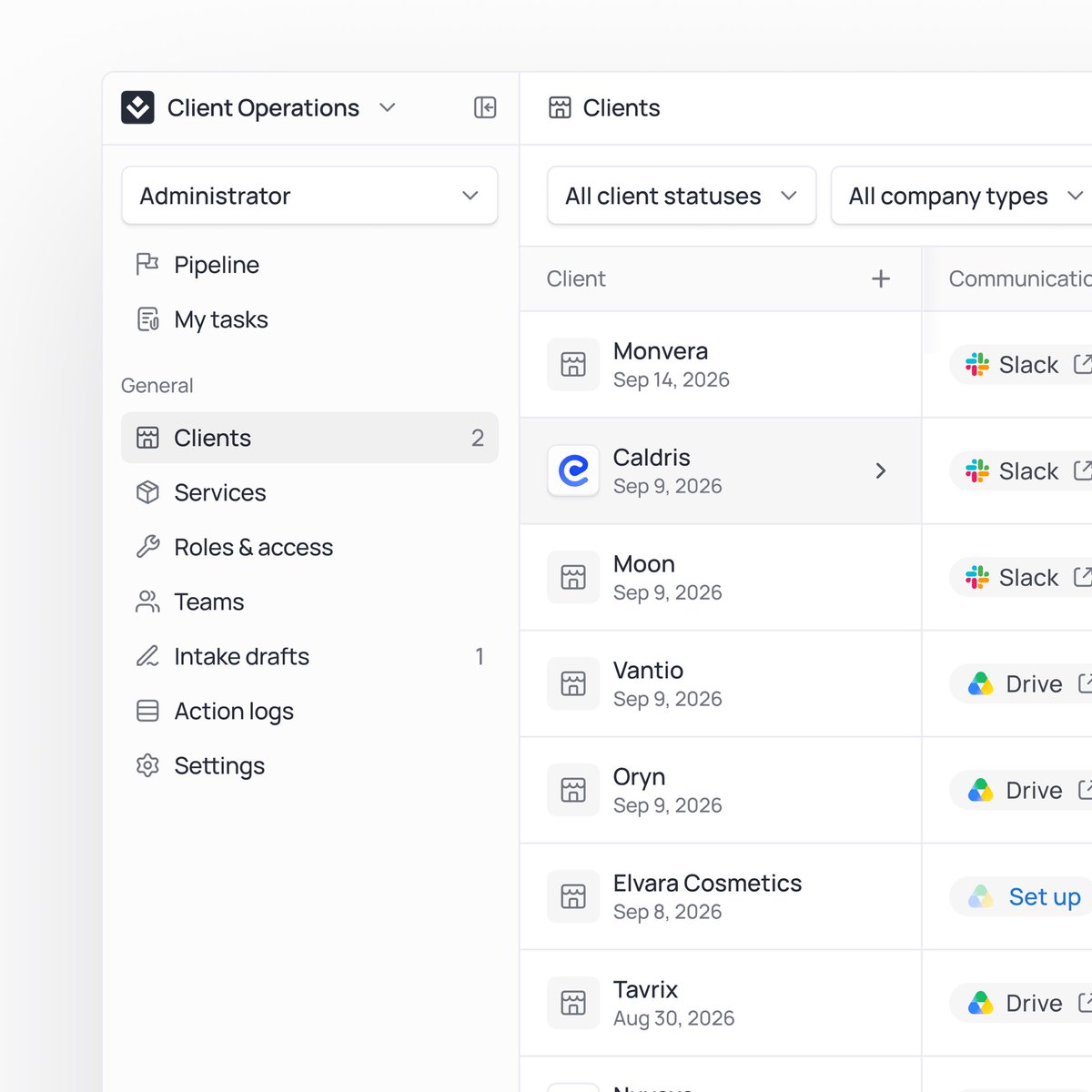Image resolution: width=1092 pixels, height=1092 pixels.
Task: Click the Intake drafts badge count 1
Action: (480, 656)
